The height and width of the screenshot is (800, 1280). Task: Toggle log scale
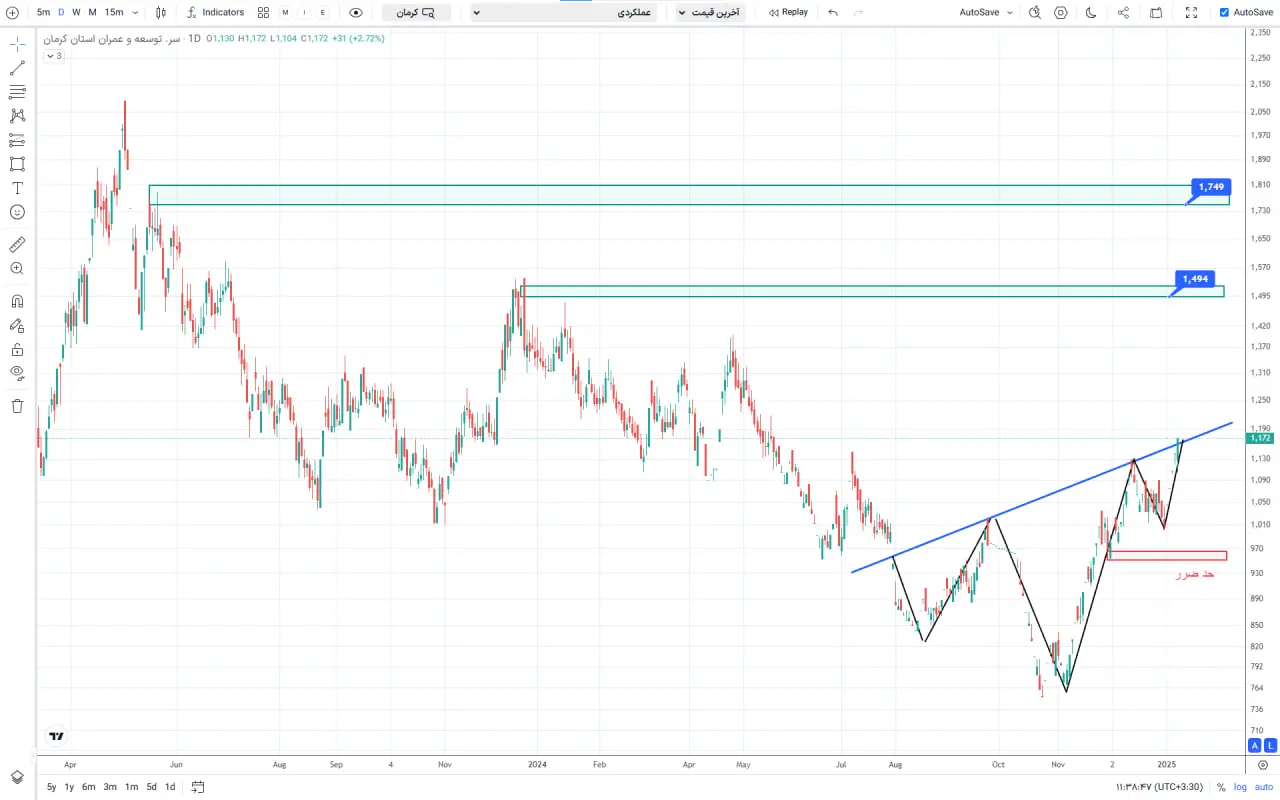[x=1240, y=787]
